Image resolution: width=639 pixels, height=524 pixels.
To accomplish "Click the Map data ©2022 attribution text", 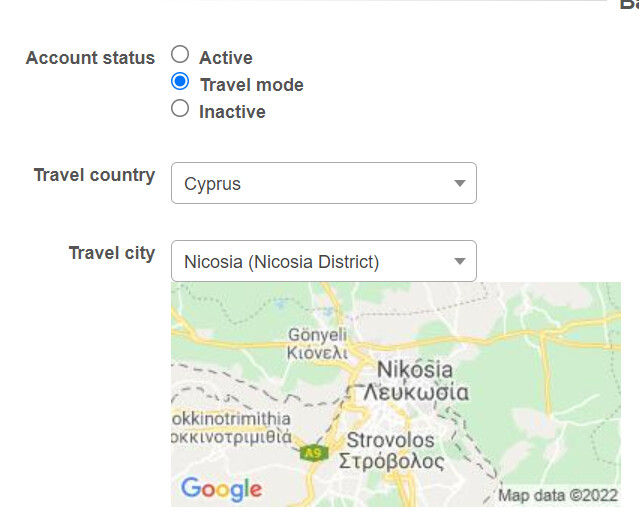I will click(x=558, y=495).
